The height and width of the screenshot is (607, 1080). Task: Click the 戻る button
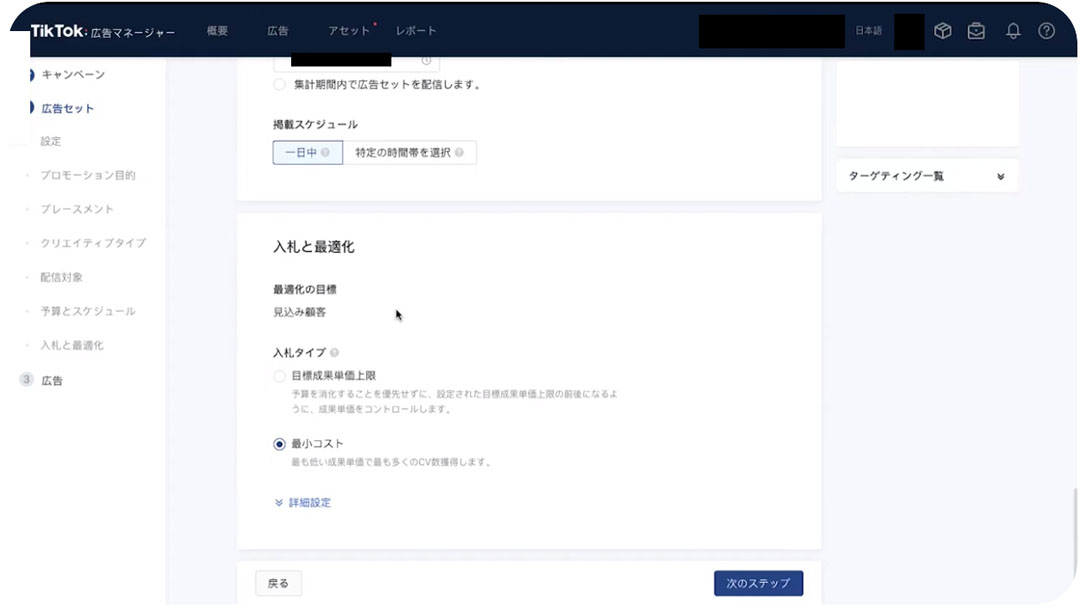(x=278, y=583)
